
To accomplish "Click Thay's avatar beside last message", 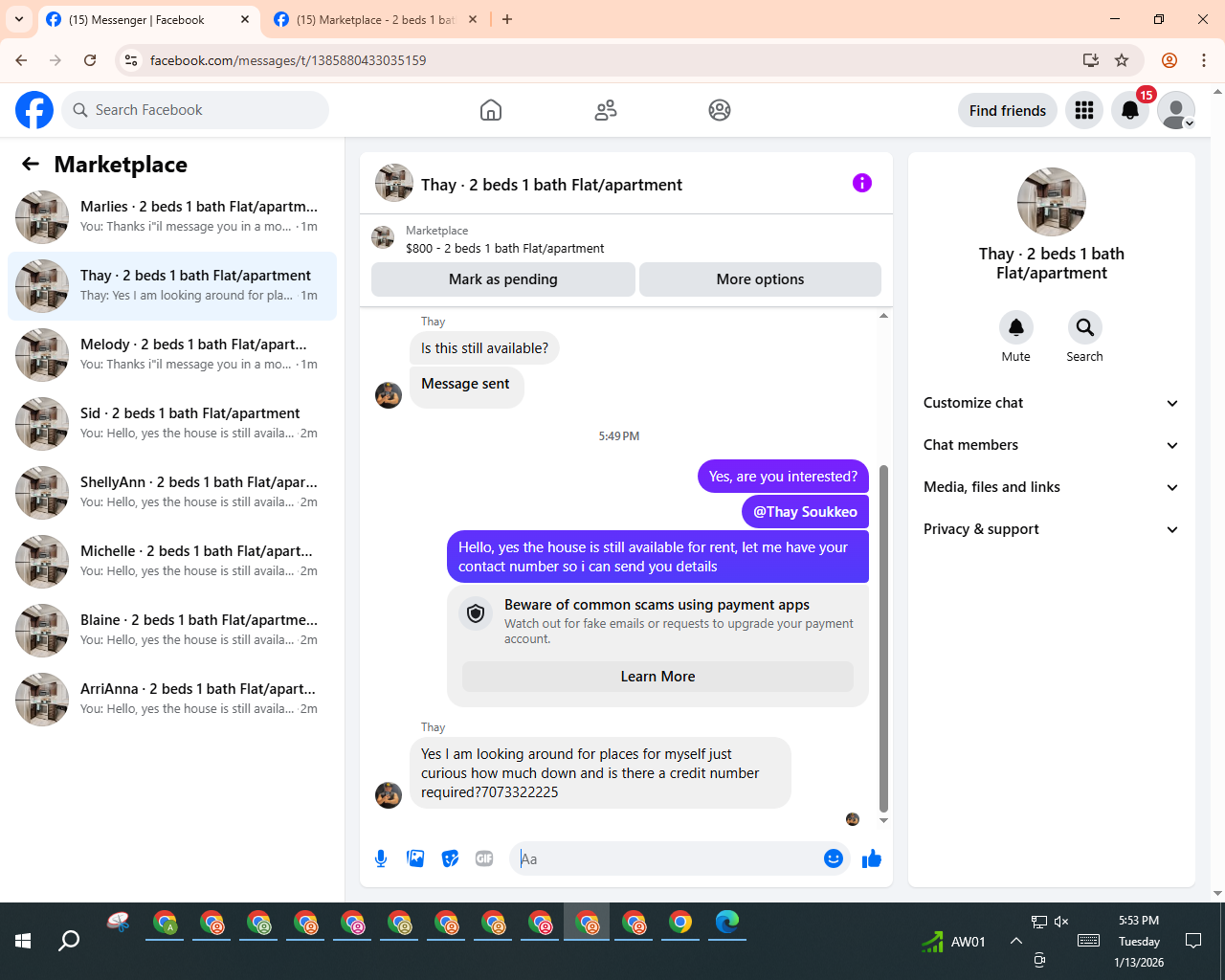I will (389, 795).
